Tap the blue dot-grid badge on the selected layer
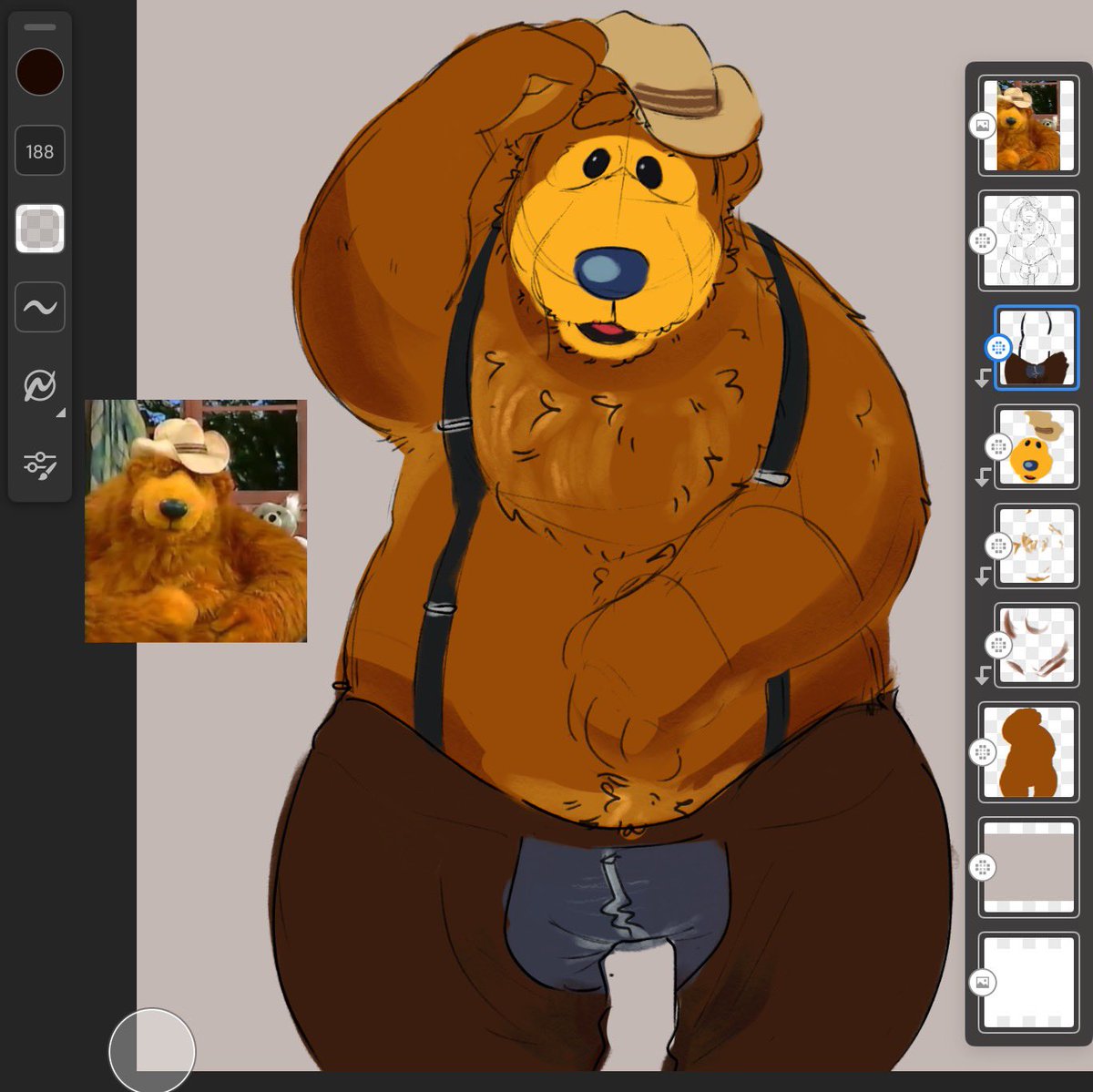The height and width of the screenshot is (1092, 1093). pos(1000,347)
